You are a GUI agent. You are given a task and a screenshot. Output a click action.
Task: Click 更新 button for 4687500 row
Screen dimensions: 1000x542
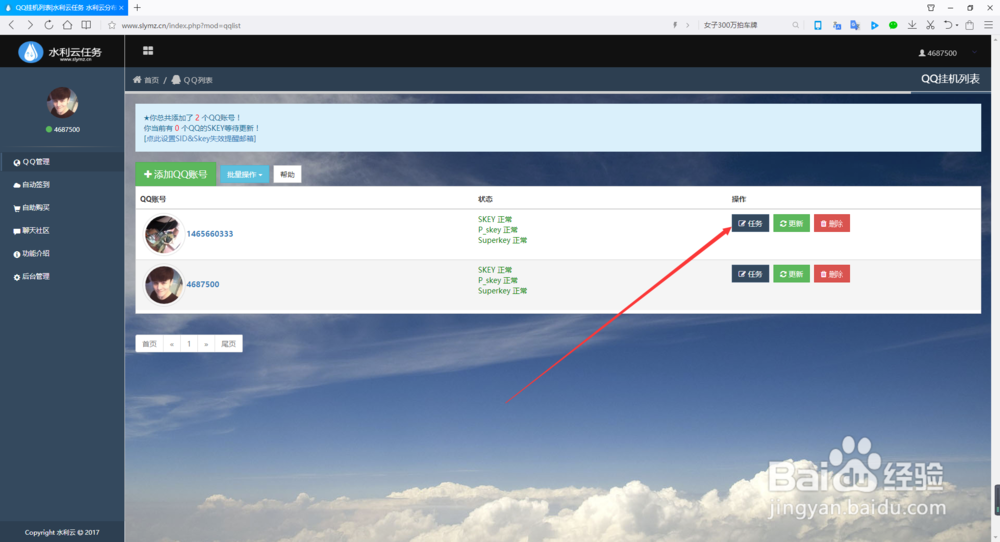[791, 274]
